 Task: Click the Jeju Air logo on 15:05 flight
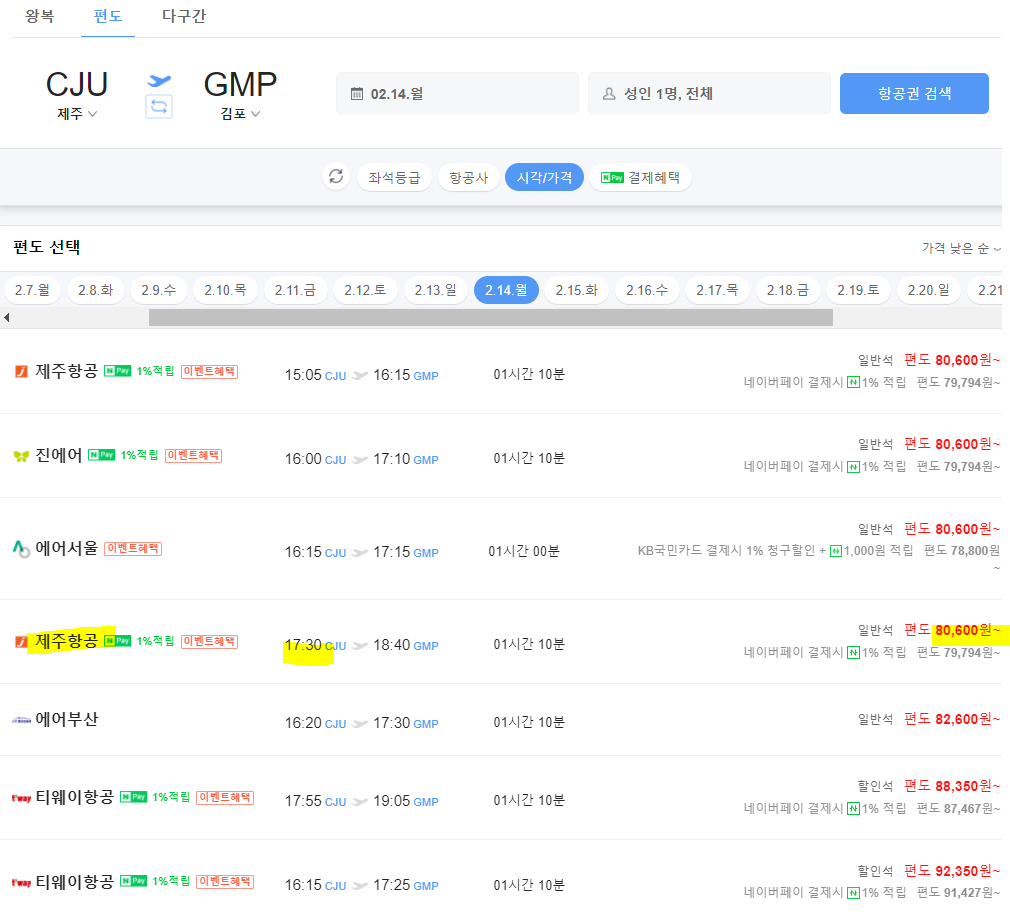21,372
